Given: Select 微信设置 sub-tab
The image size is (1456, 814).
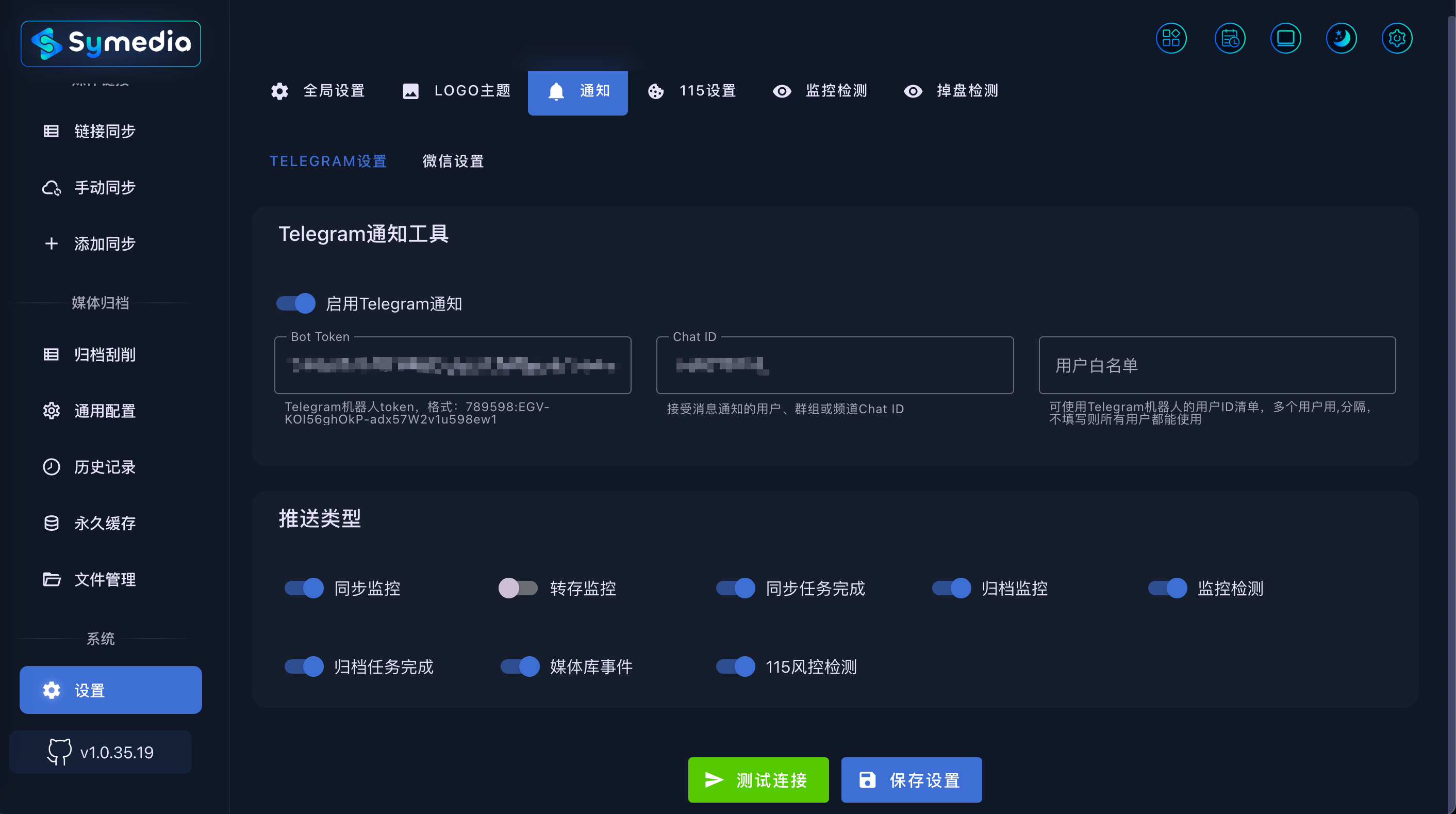Looking at the screenshot, I should [x=453, y=161].
